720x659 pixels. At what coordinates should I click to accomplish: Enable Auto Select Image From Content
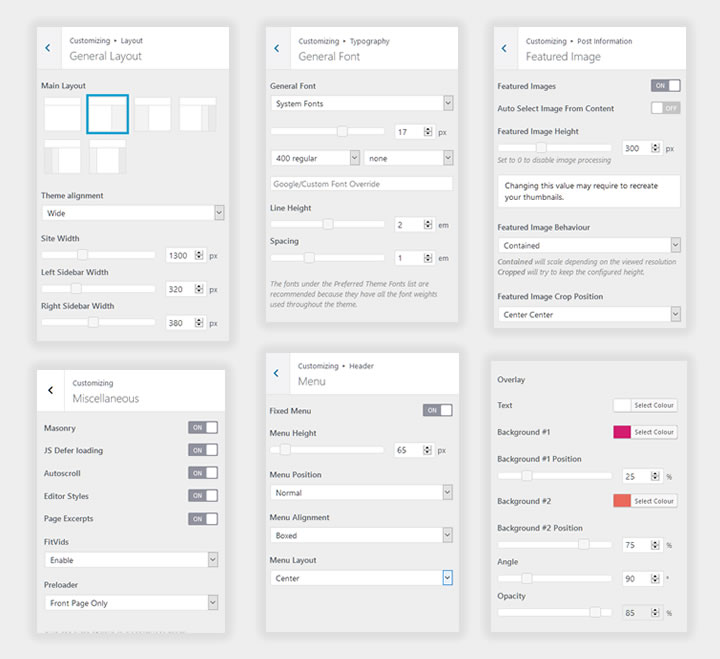[665, 108]
